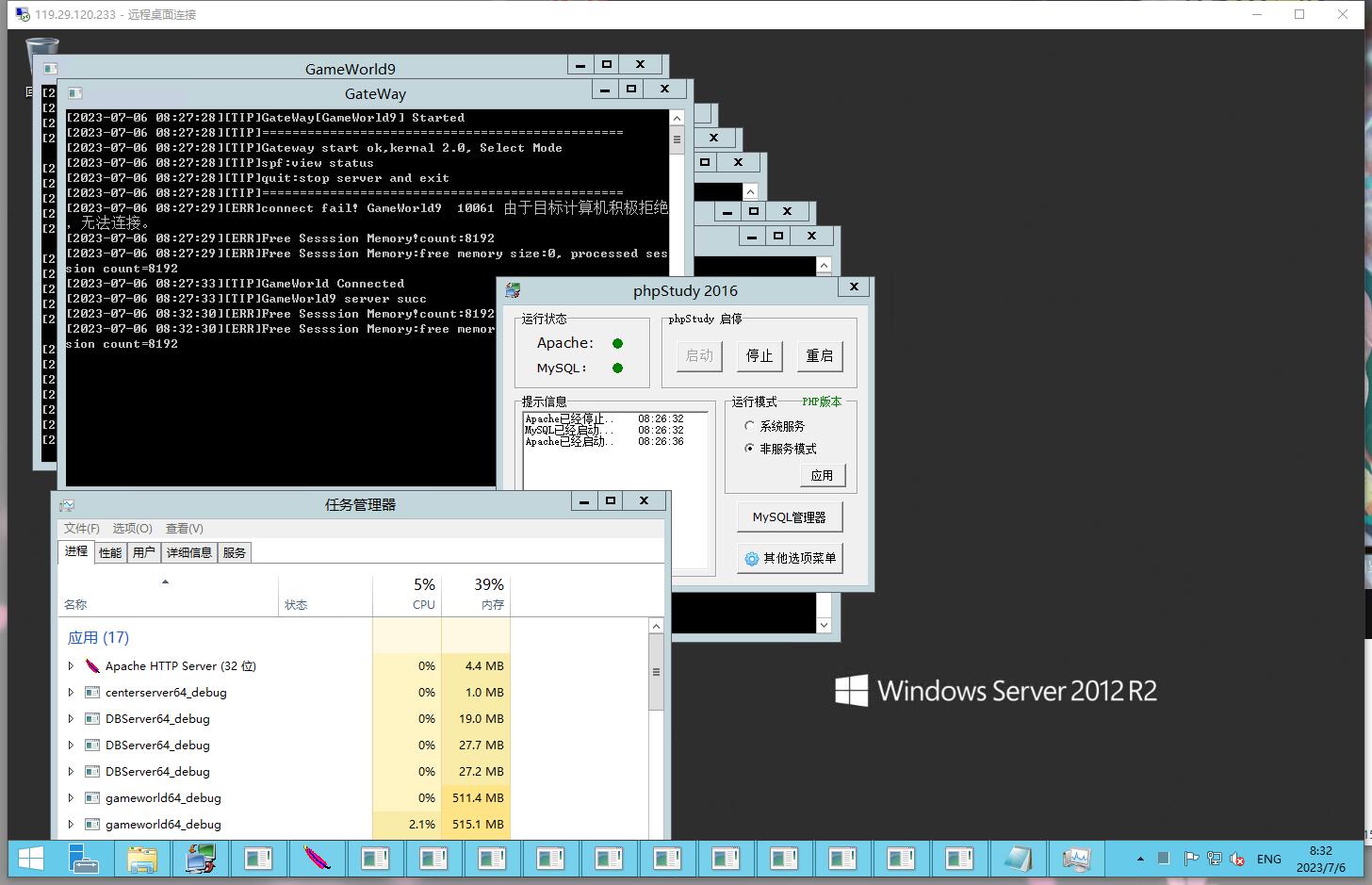
Task: Click the Apache feather icon in taskbar
Action: tap(317, 859)
